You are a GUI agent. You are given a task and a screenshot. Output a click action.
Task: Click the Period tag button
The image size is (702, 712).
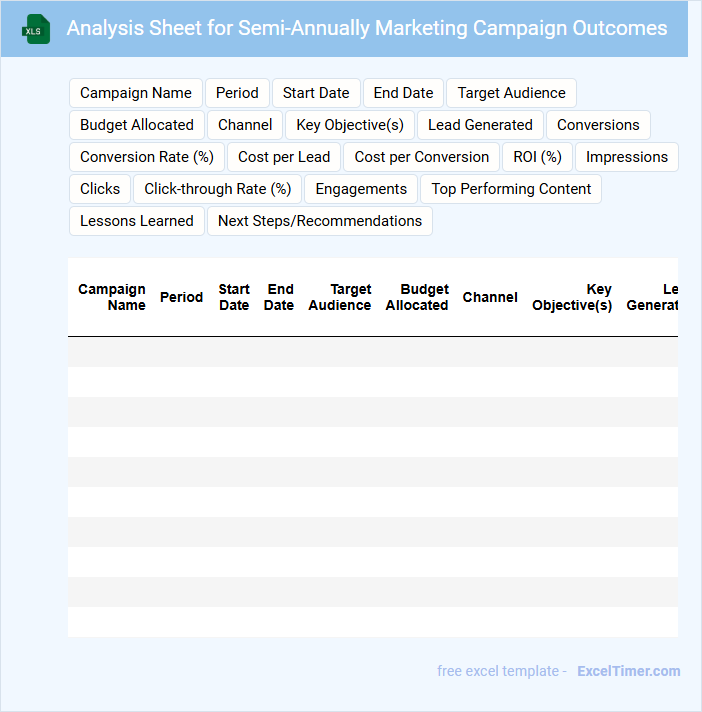tap(237, 93)
